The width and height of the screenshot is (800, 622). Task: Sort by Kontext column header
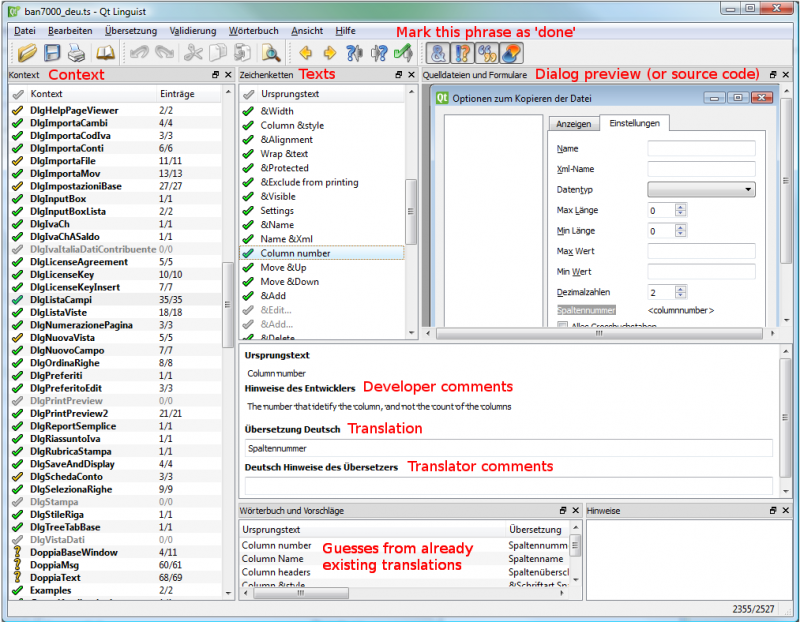tap(92, 94)
